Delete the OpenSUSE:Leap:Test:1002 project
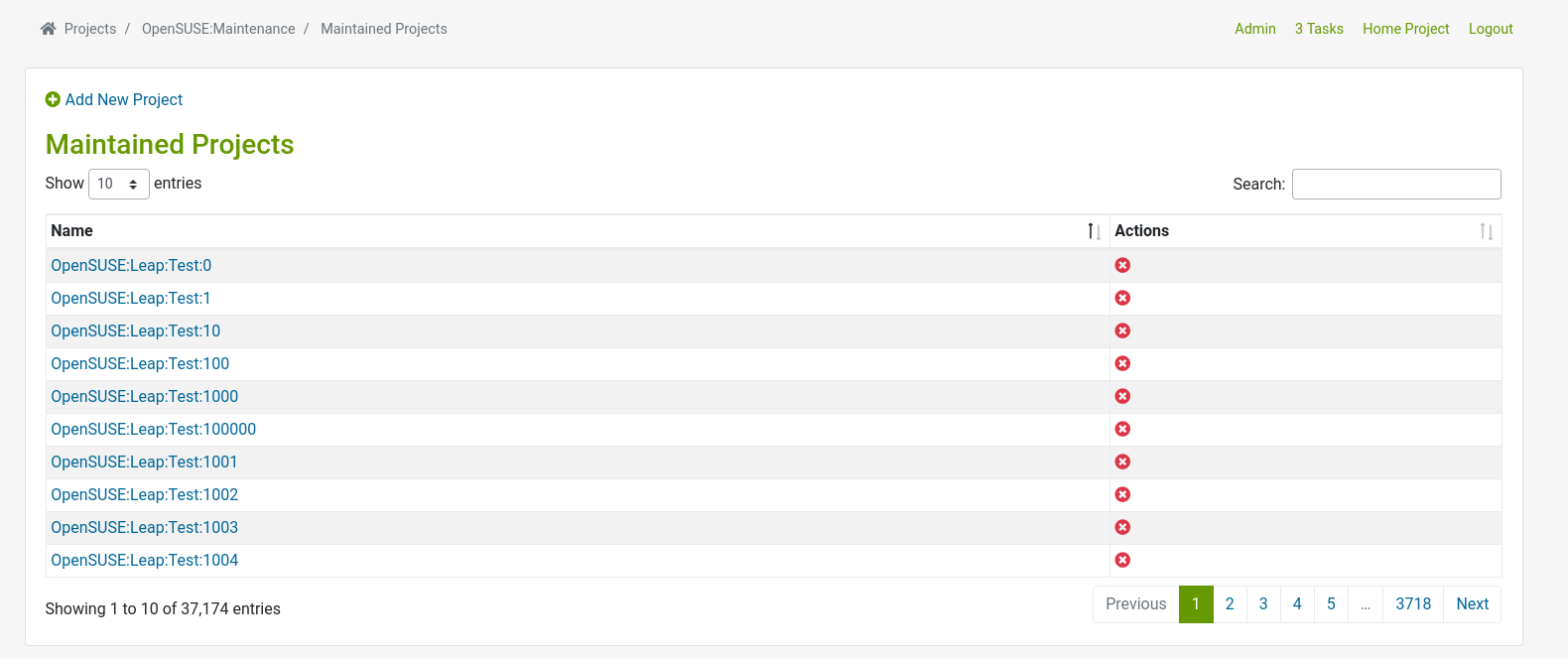Viewport: 1568px width, 659px height. 1122,494
